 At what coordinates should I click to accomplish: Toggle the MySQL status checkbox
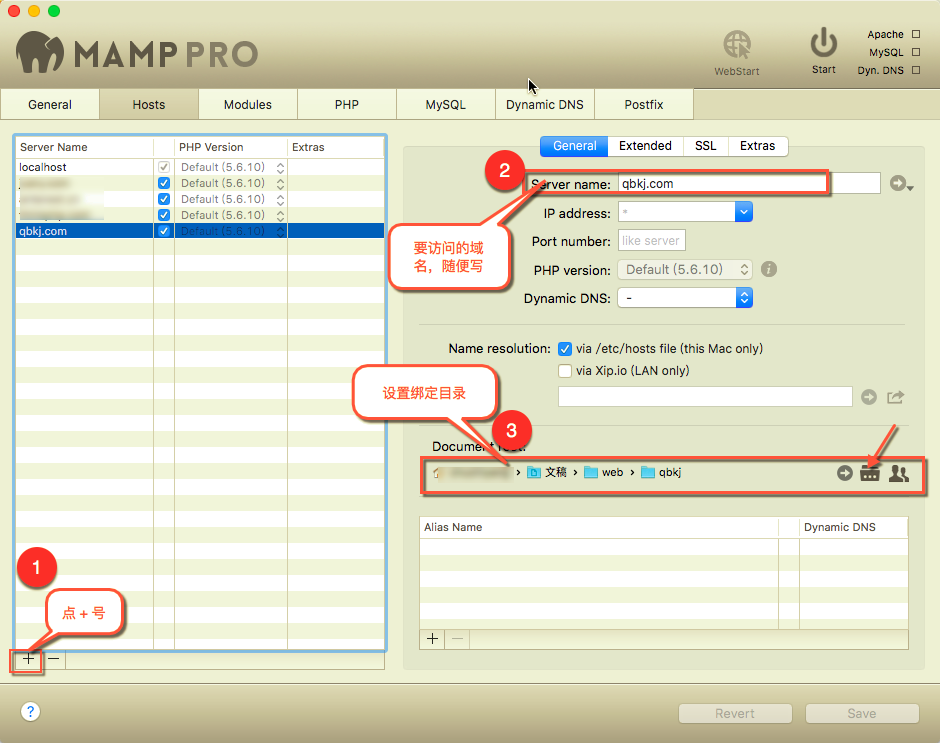[916, 52]
